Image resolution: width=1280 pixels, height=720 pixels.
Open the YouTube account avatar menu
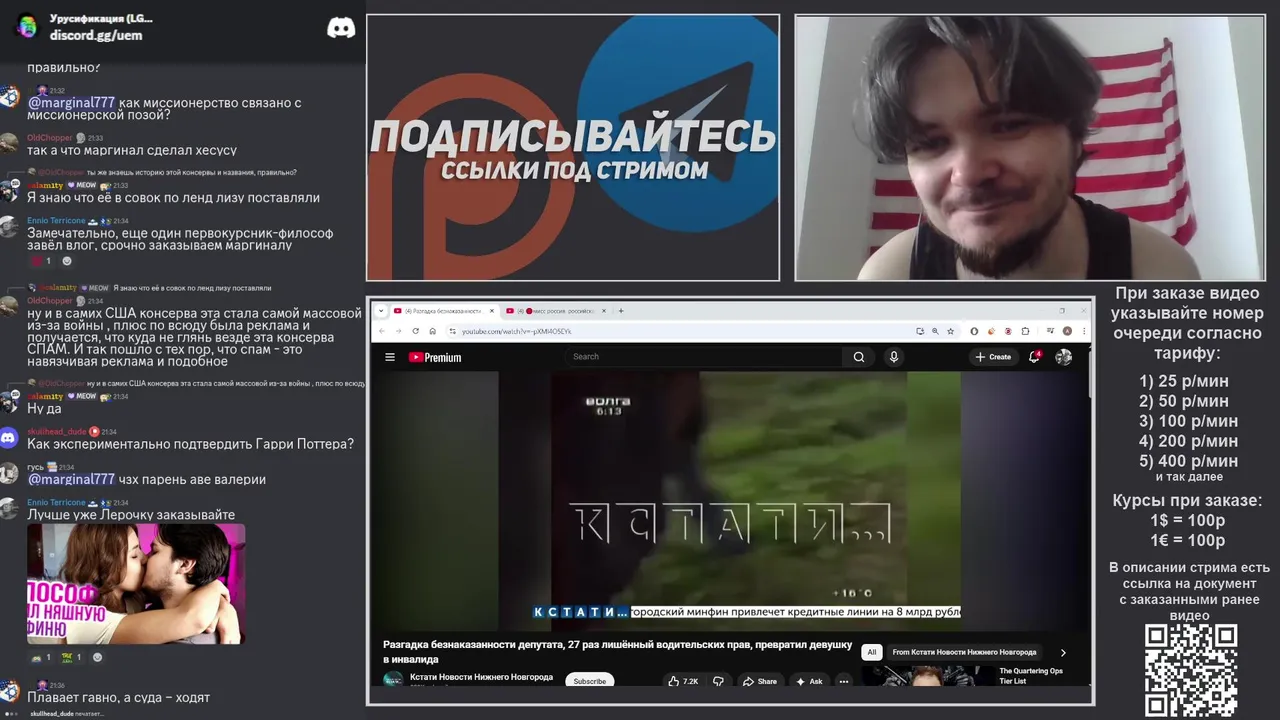coord(1064,357)
